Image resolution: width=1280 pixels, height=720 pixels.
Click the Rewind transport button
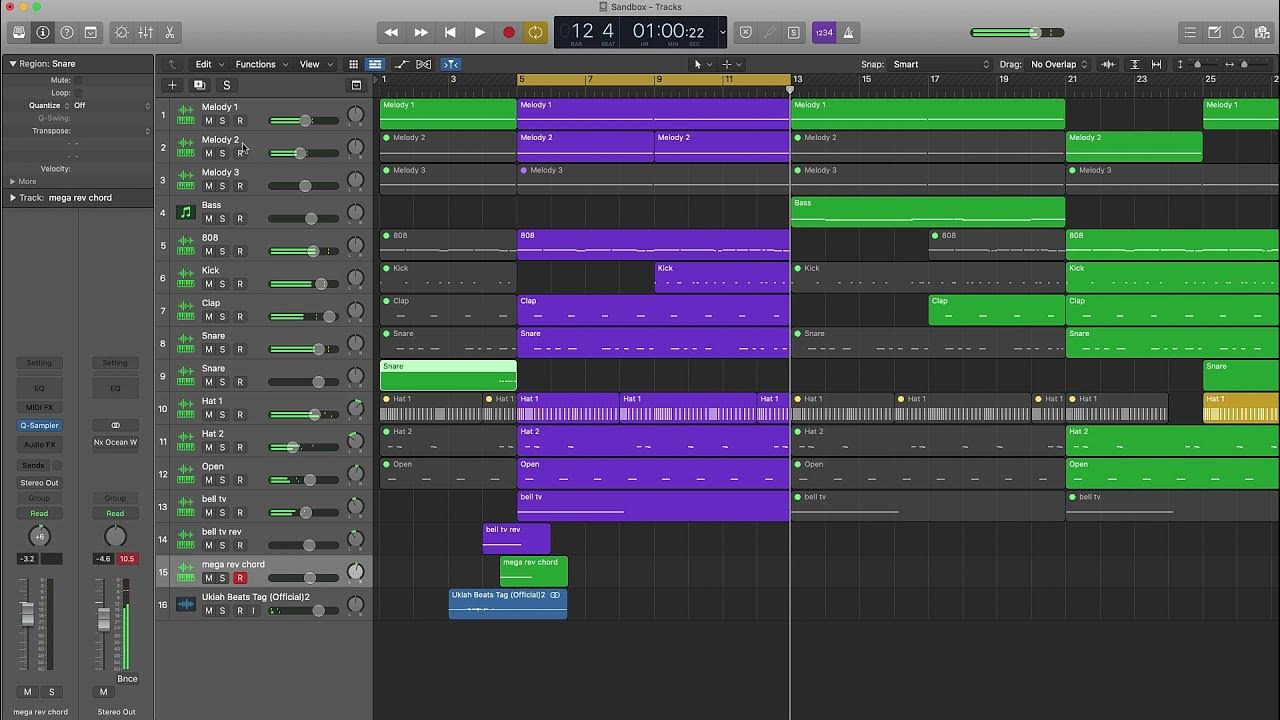[391, 32]
